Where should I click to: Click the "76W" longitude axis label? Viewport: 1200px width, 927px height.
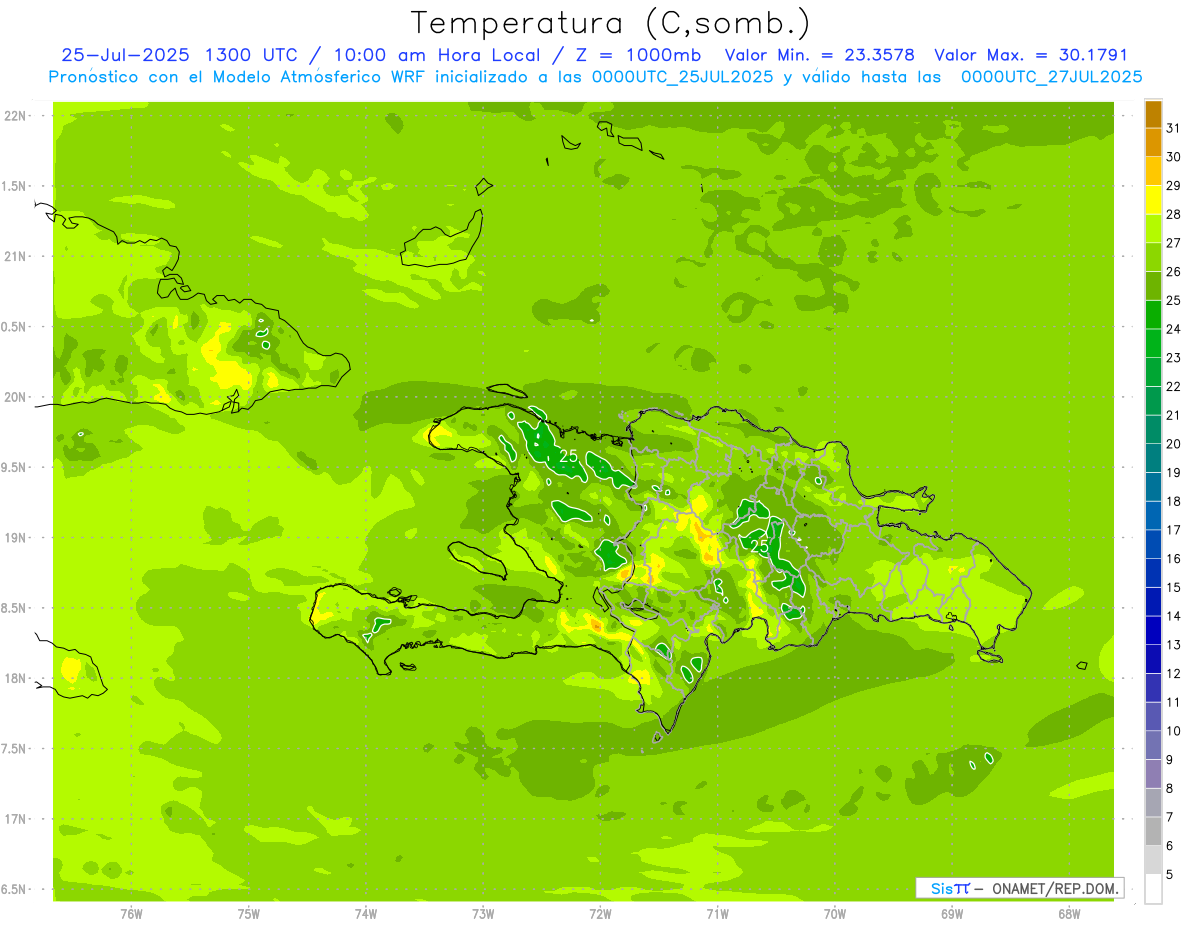tap(131, 914)
